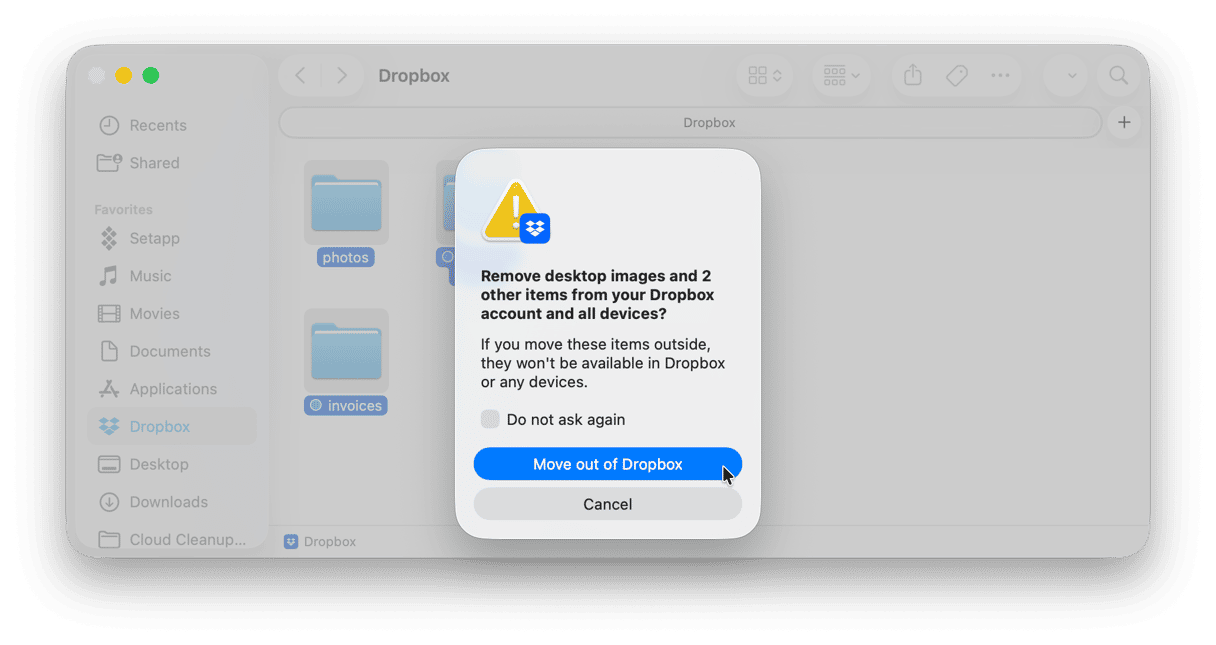Cancel the Dropbox removal dialog

tap(607, 504)
